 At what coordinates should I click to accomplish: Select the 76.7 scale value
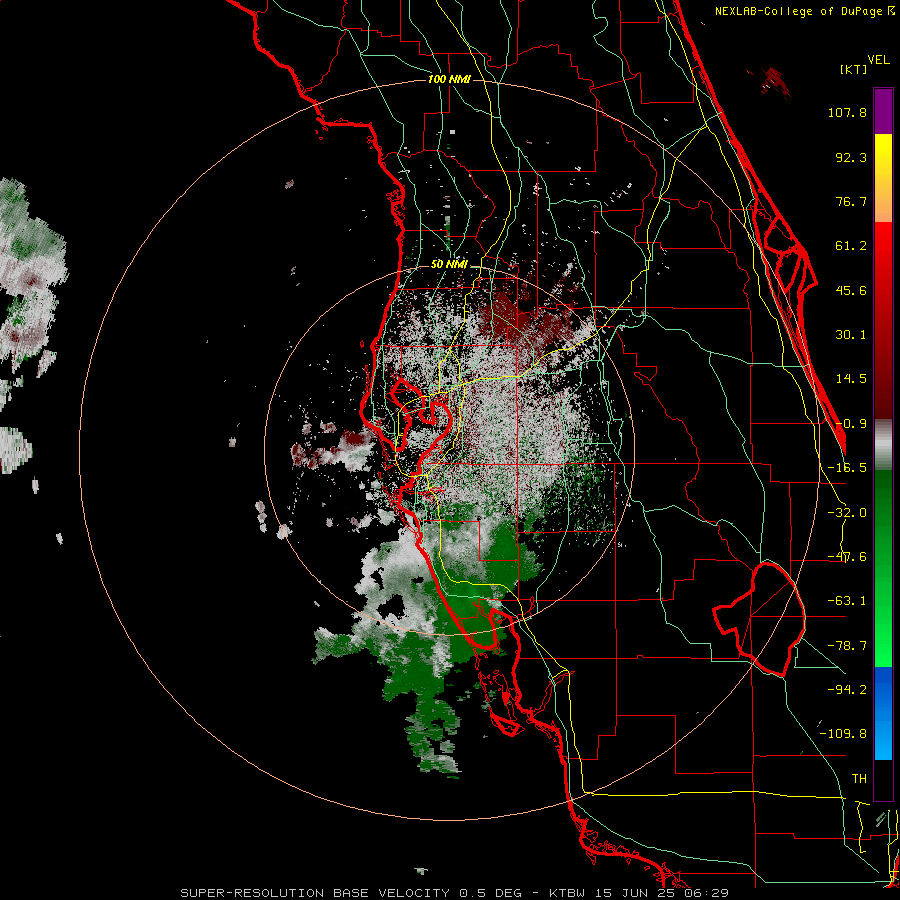click(851, 201)
